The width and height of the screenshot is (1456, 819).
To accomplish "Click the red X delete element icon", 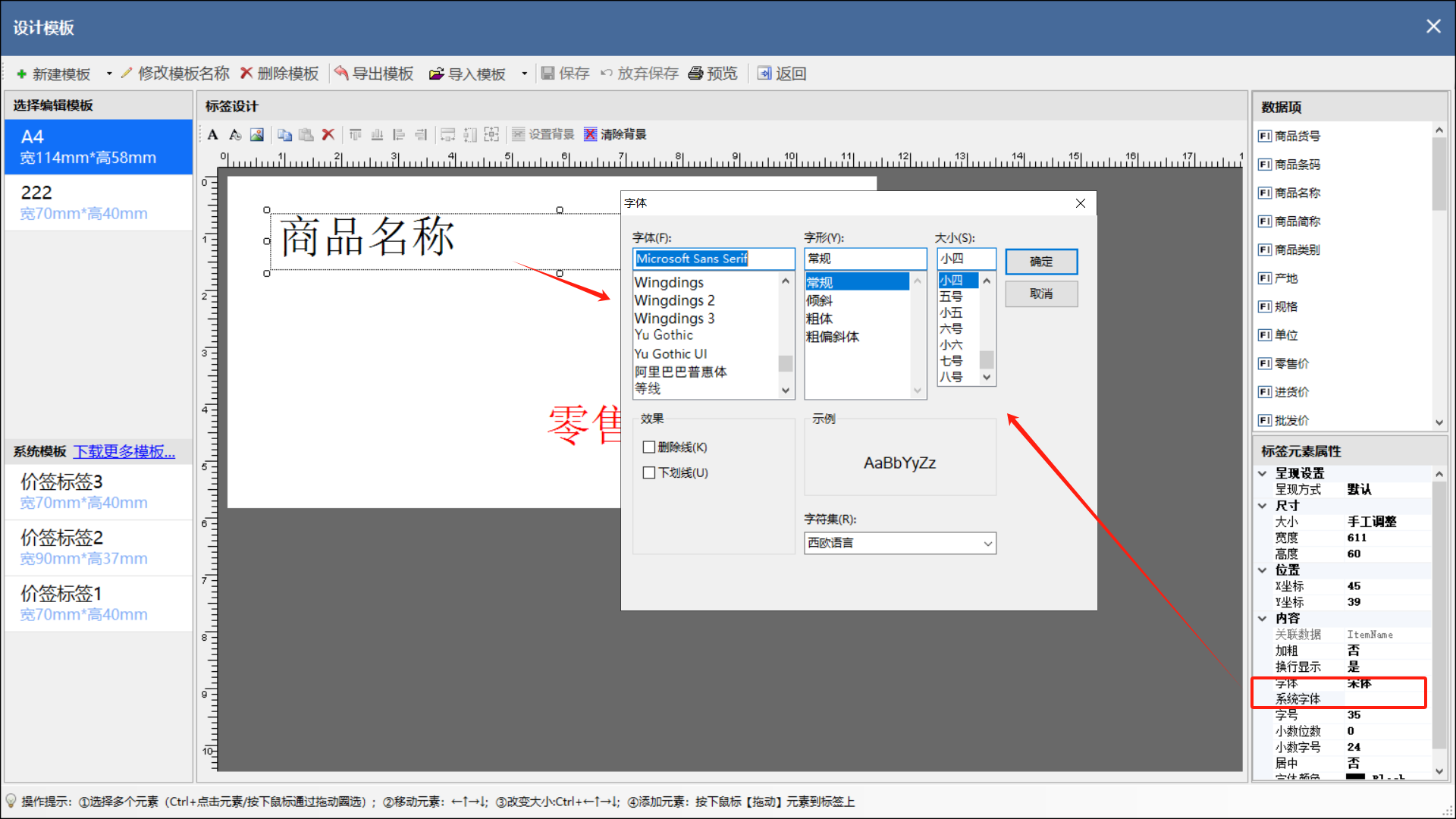I will point(328,134).
